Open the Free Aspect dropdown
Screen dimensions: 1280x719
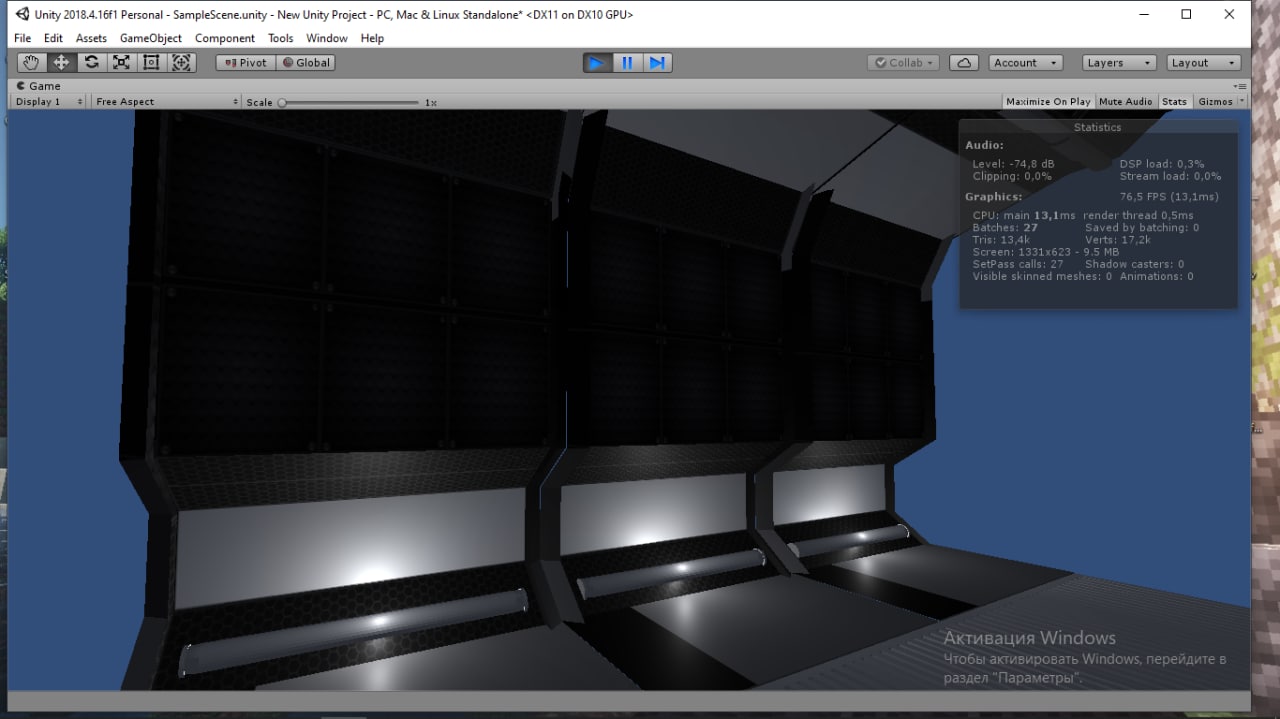(x=166, y=101)
